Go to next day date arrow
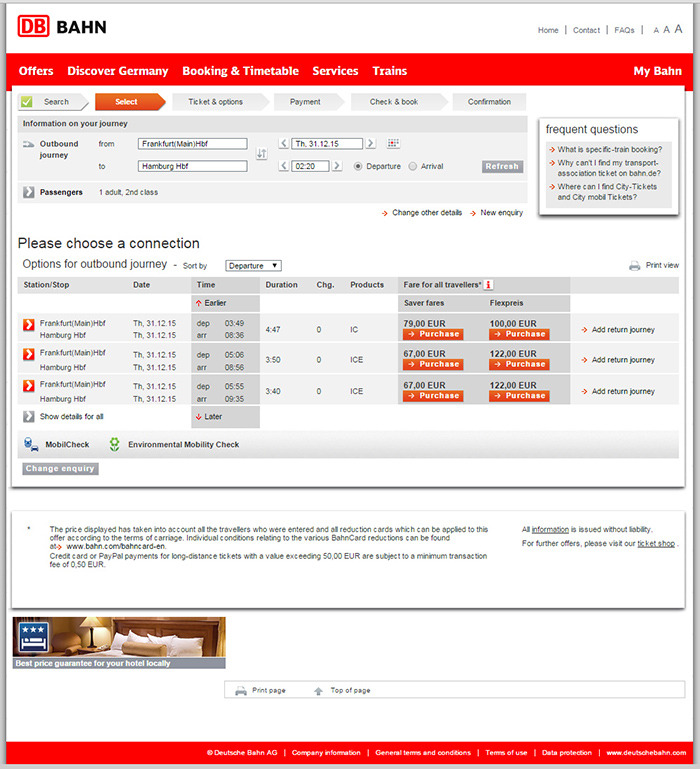Screen dimensions: 700x769 point(371,143)
